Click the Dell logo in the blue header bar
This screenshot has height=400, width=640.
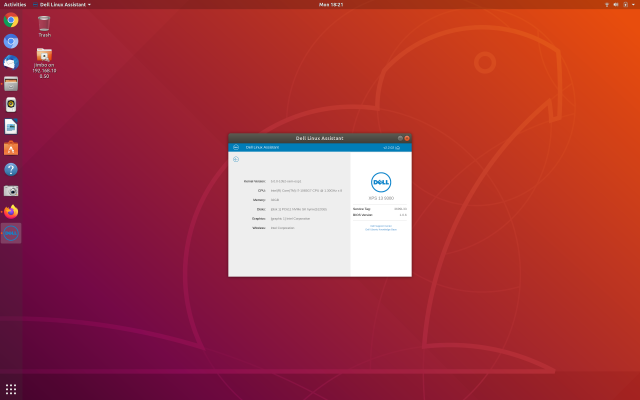coord(236,147)
